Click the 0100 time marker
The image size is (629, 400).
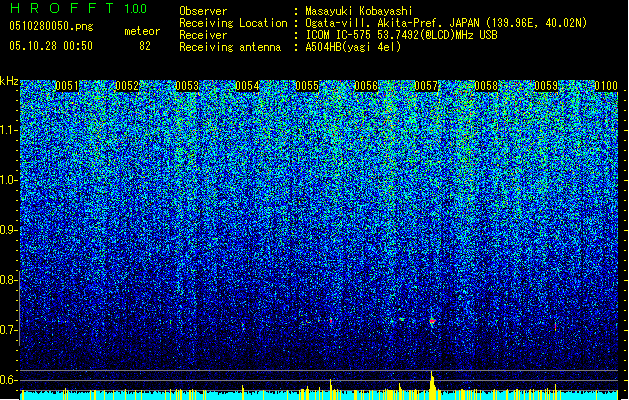tap(606, 86)
